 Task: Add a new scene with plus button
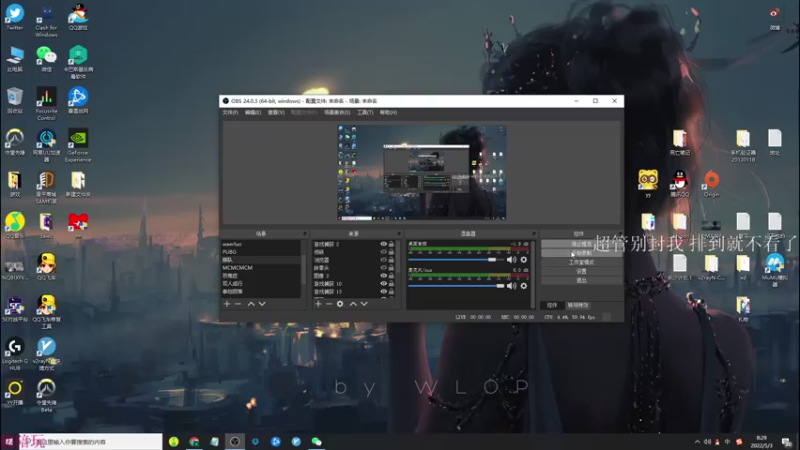(227, 304)
